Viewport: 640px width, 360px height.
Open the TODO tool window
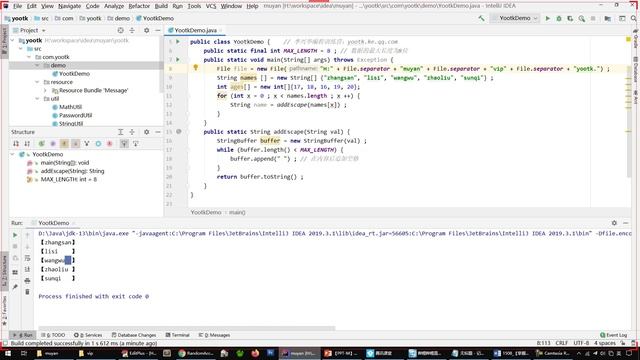tap(53, 335)
